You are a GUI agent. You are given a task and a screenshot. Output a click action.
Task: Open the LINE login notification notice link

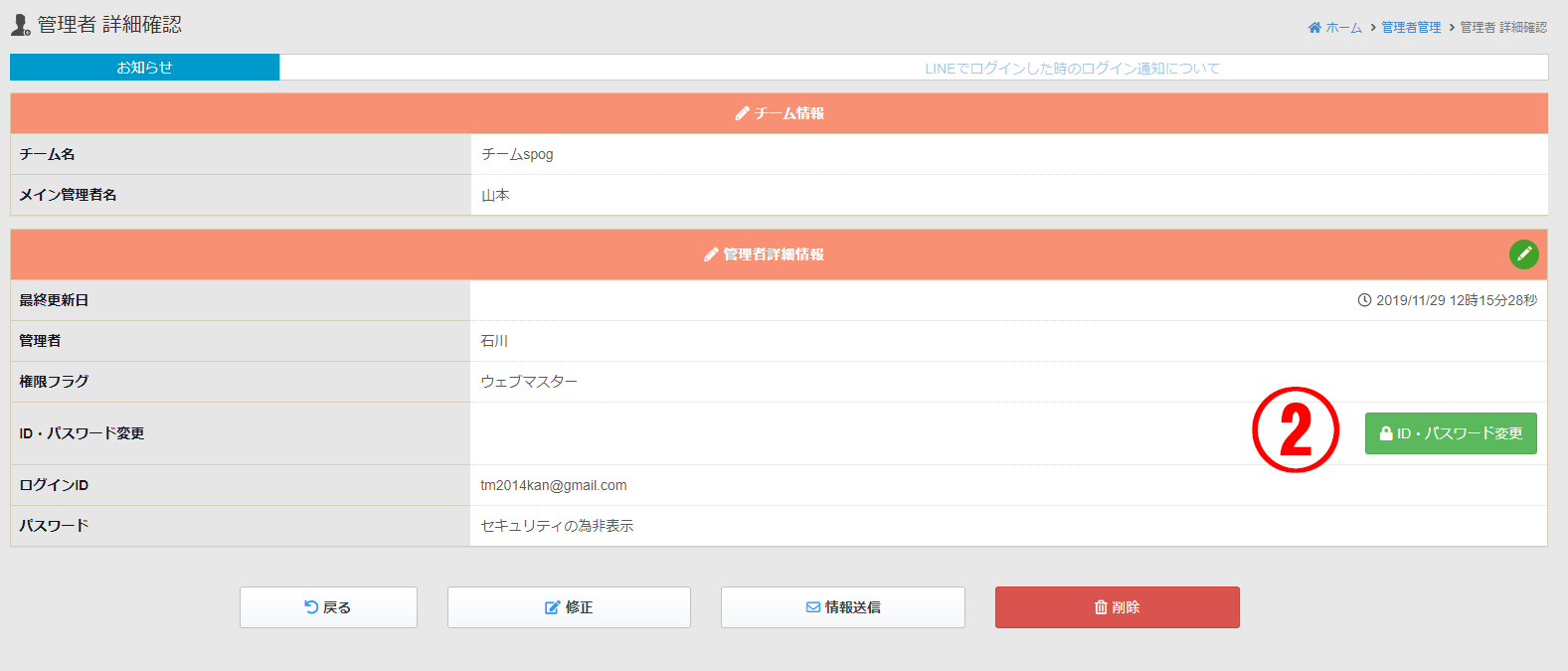(x=1072, y=69)
